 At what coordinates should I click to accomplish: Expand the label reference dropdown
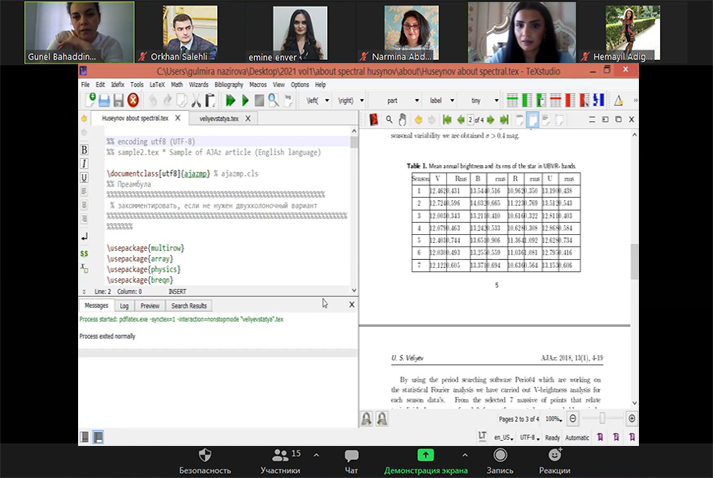click(452, 101)
